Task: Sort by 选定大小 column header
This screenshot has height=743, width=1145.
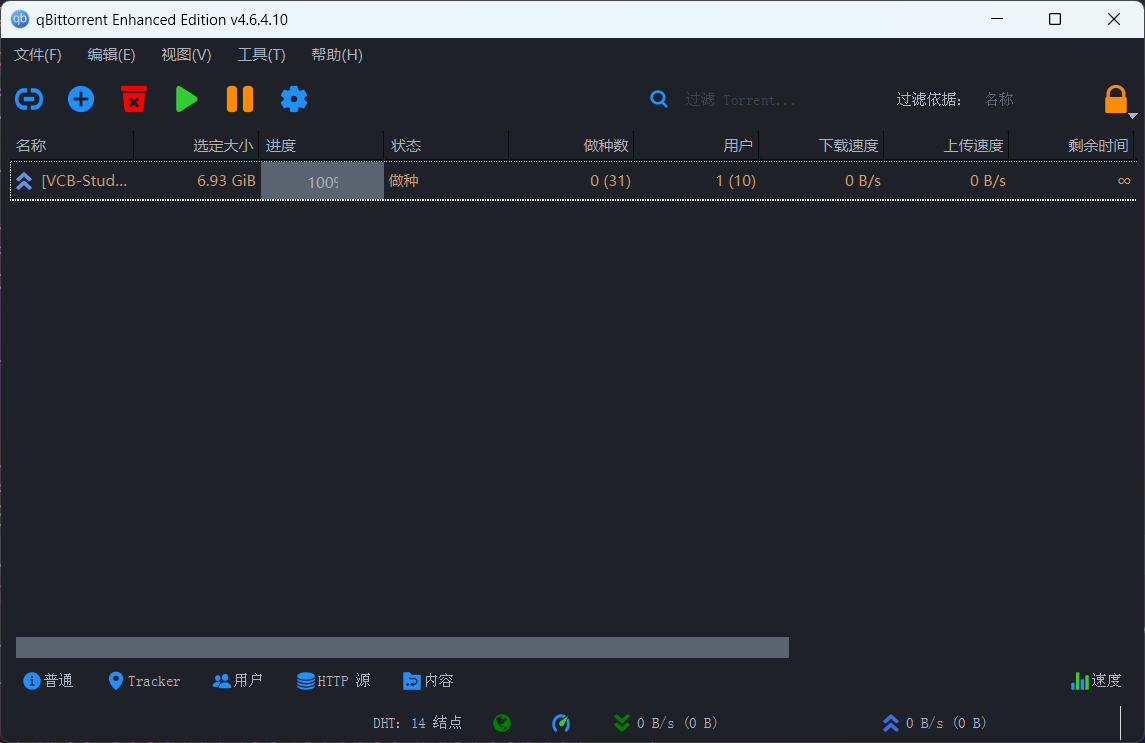Action: pyautogui.click(x=196, y=145)
